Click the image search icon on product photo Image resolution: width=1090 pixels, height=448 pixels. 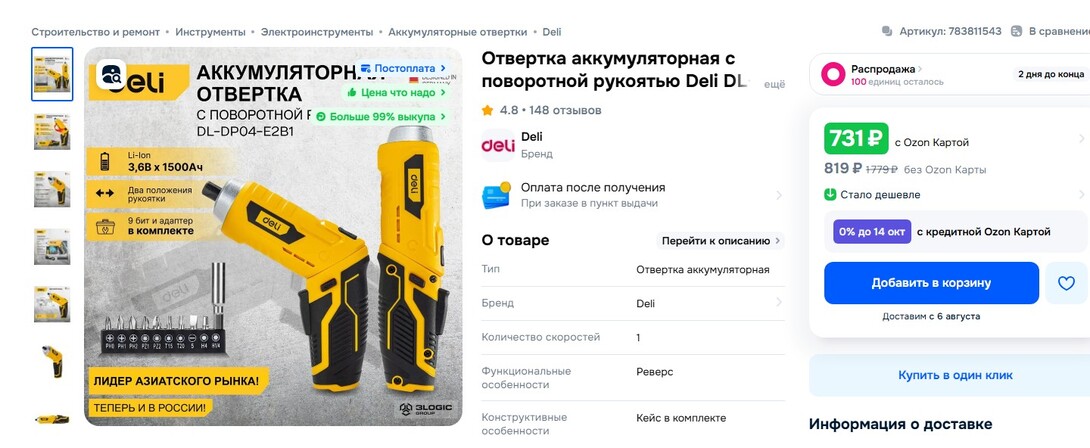(x=111, y=74)
